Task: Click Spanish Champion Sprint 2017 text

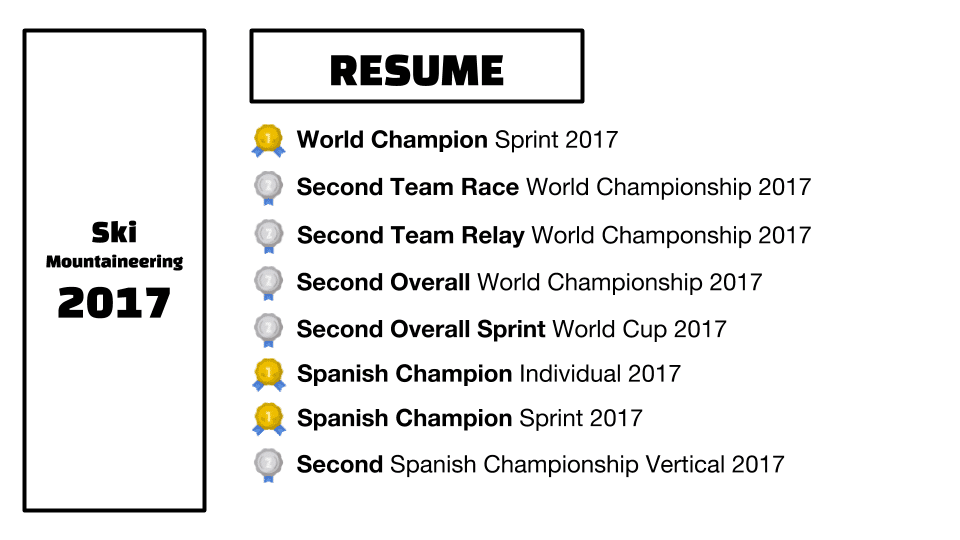Action: 469,418
